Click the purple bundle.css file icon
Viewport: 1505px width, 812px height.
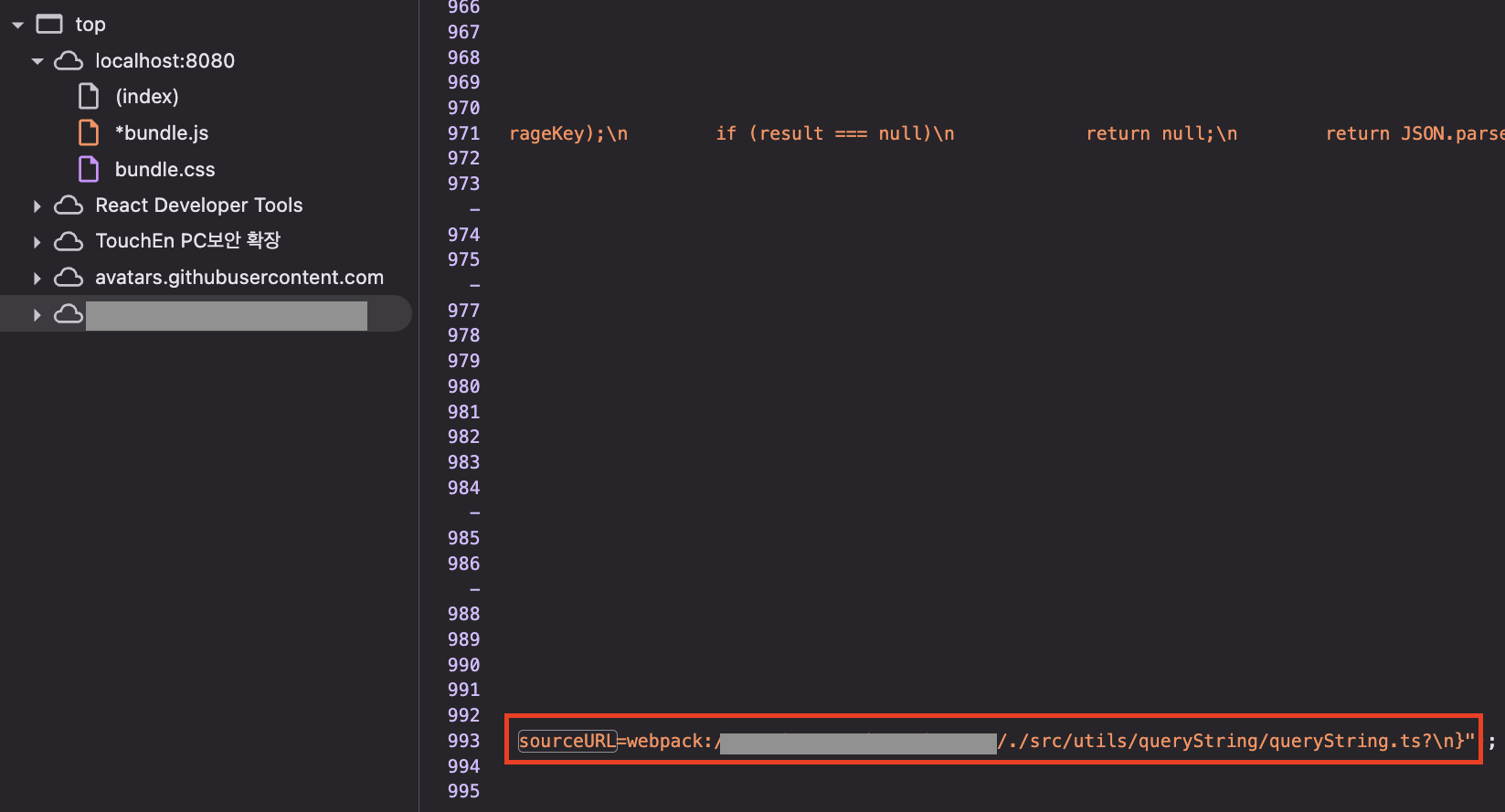point(89,170)
